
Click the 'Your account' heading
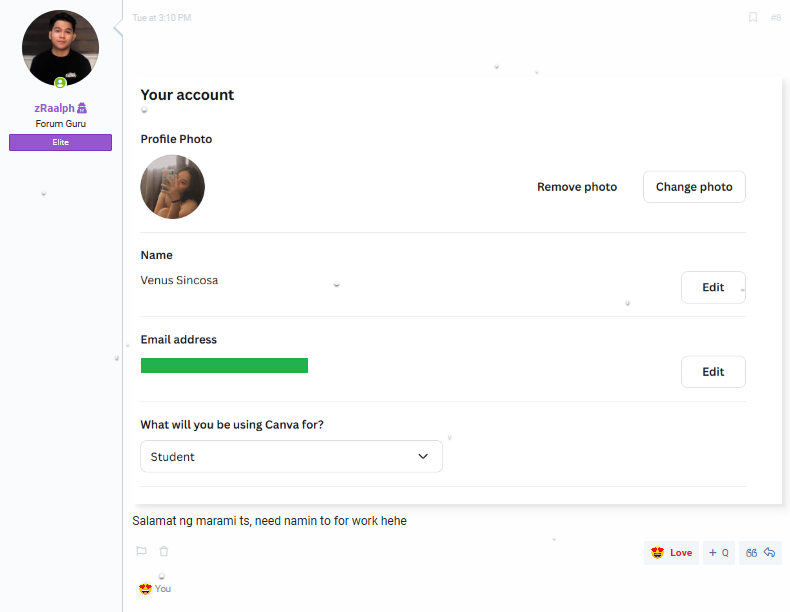[x=187, y=95]
